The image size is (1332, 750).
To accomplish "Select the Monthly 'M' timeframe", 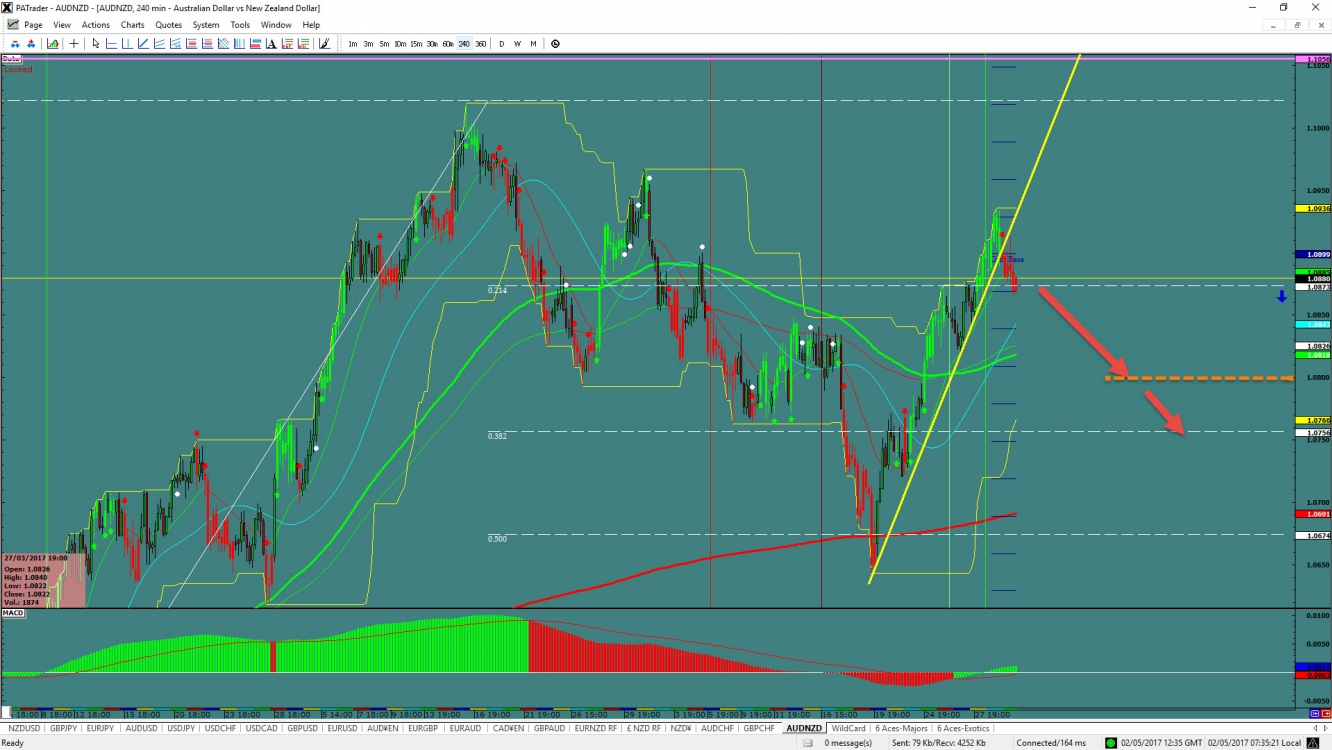I will pos(533,43).
